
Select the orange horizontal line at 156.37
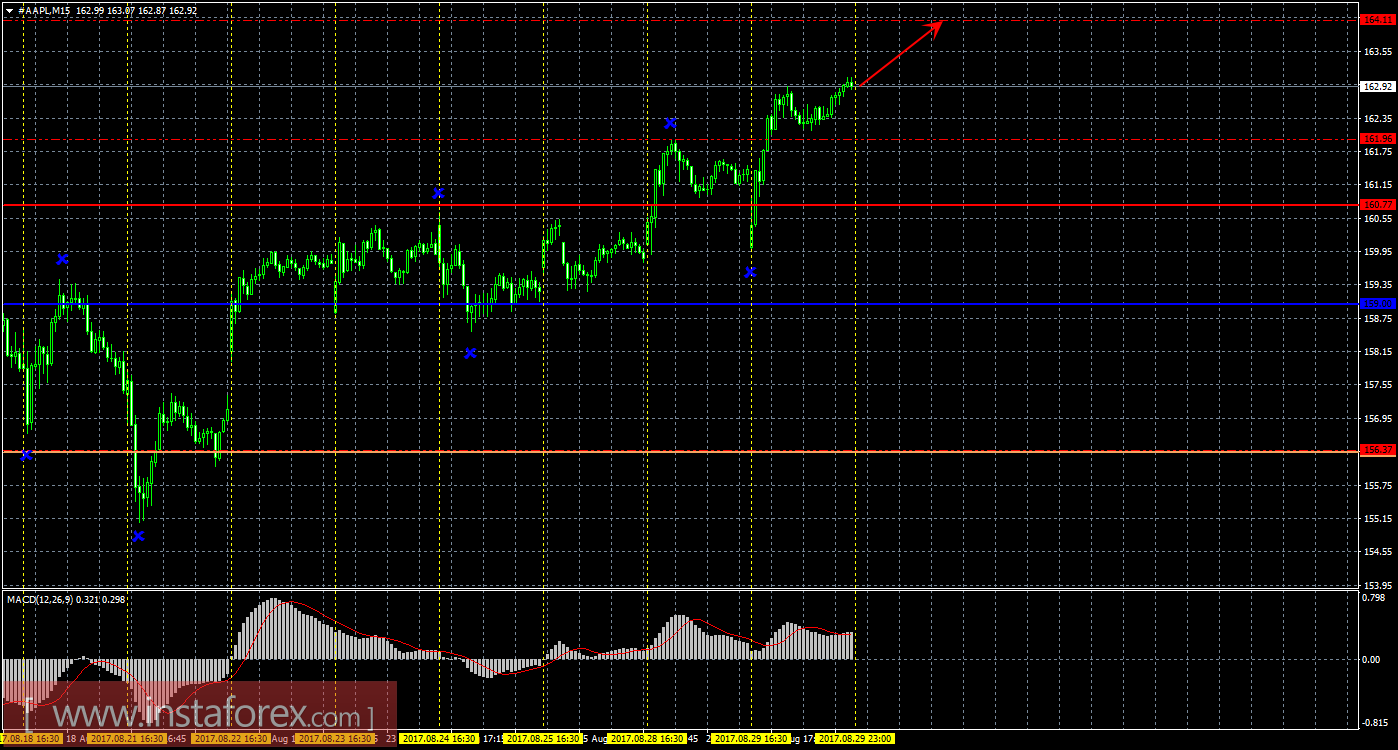(x=680, y=451)
